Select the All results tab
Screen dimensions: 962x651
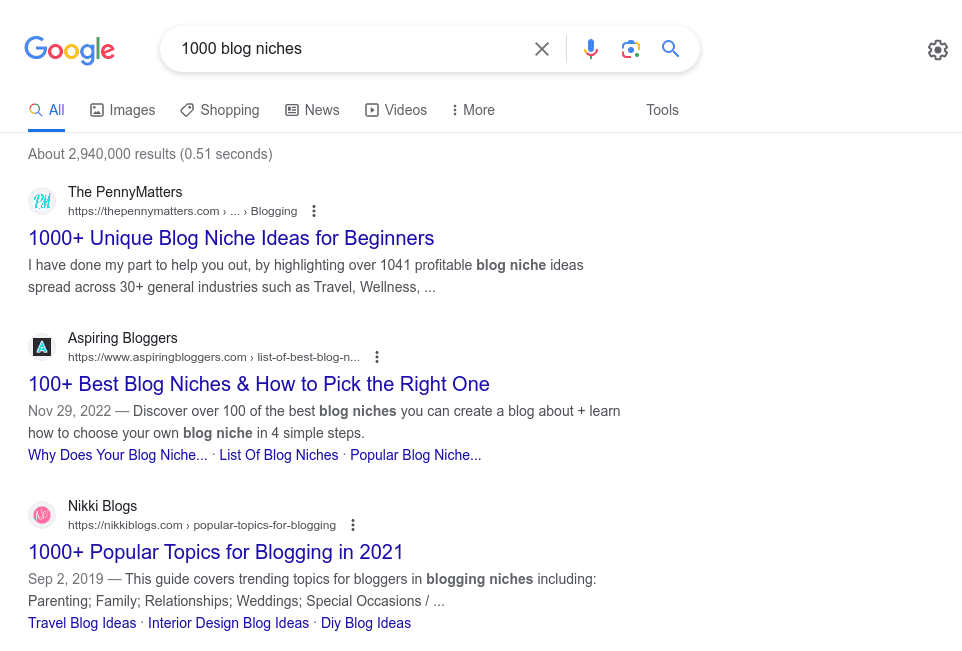[47, 110]
